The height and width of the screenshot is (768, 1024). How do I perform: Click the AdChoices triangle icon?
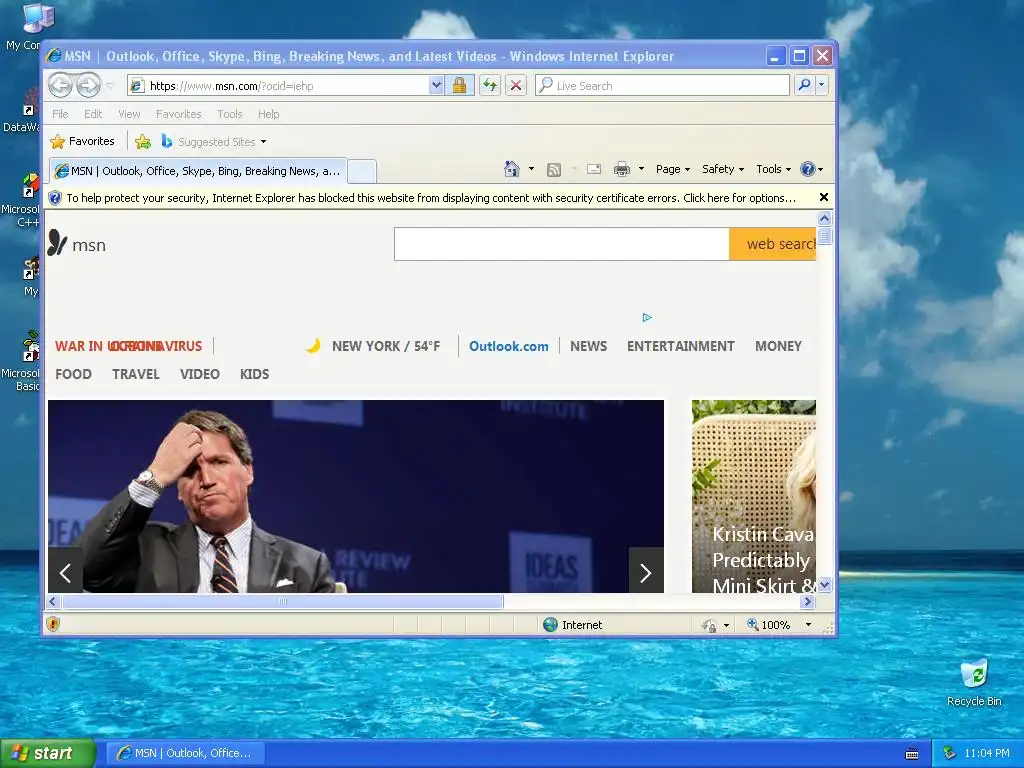pos(647,317)
